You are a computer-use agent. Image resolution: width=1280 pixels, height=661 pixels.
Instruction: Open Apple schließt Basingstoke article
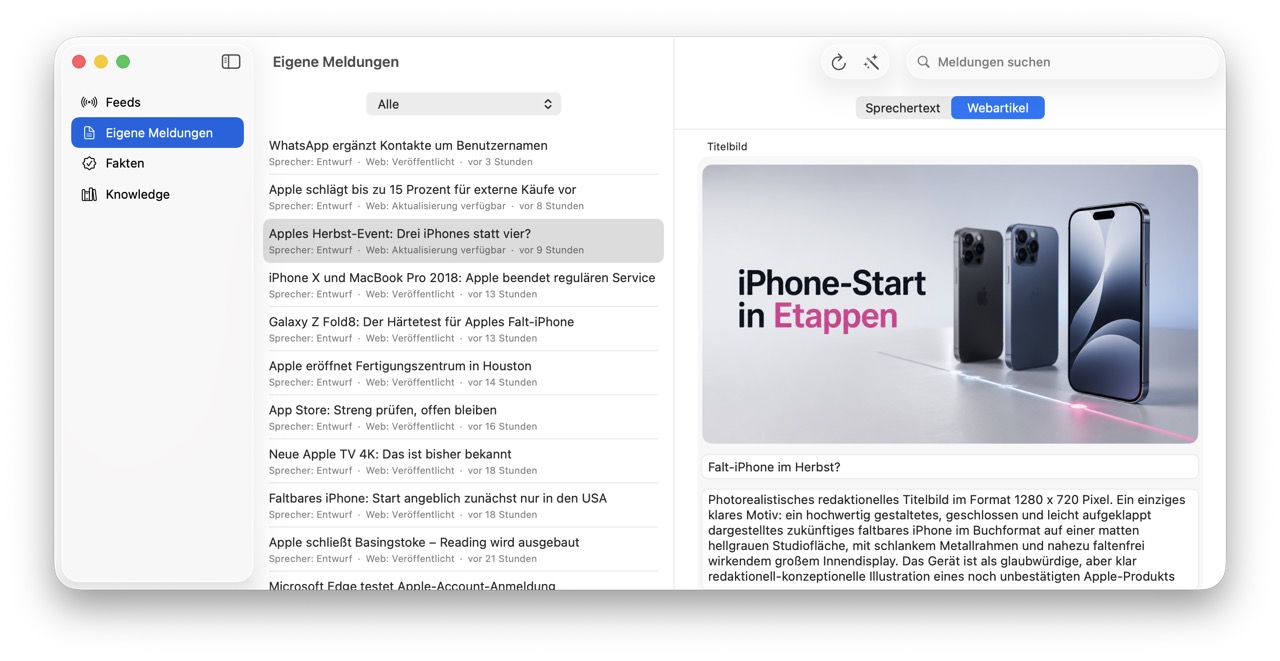463,549
